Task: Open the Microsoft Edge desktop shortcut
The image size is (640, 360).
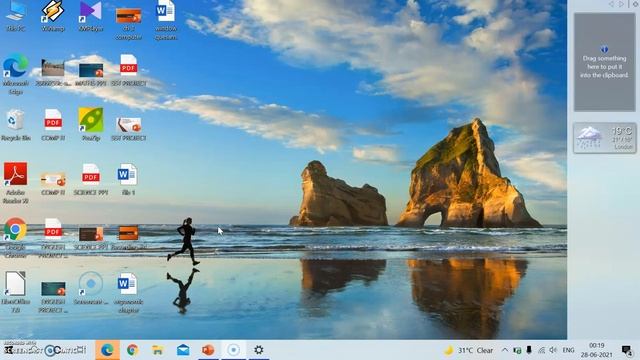Action: click(16, 73)
